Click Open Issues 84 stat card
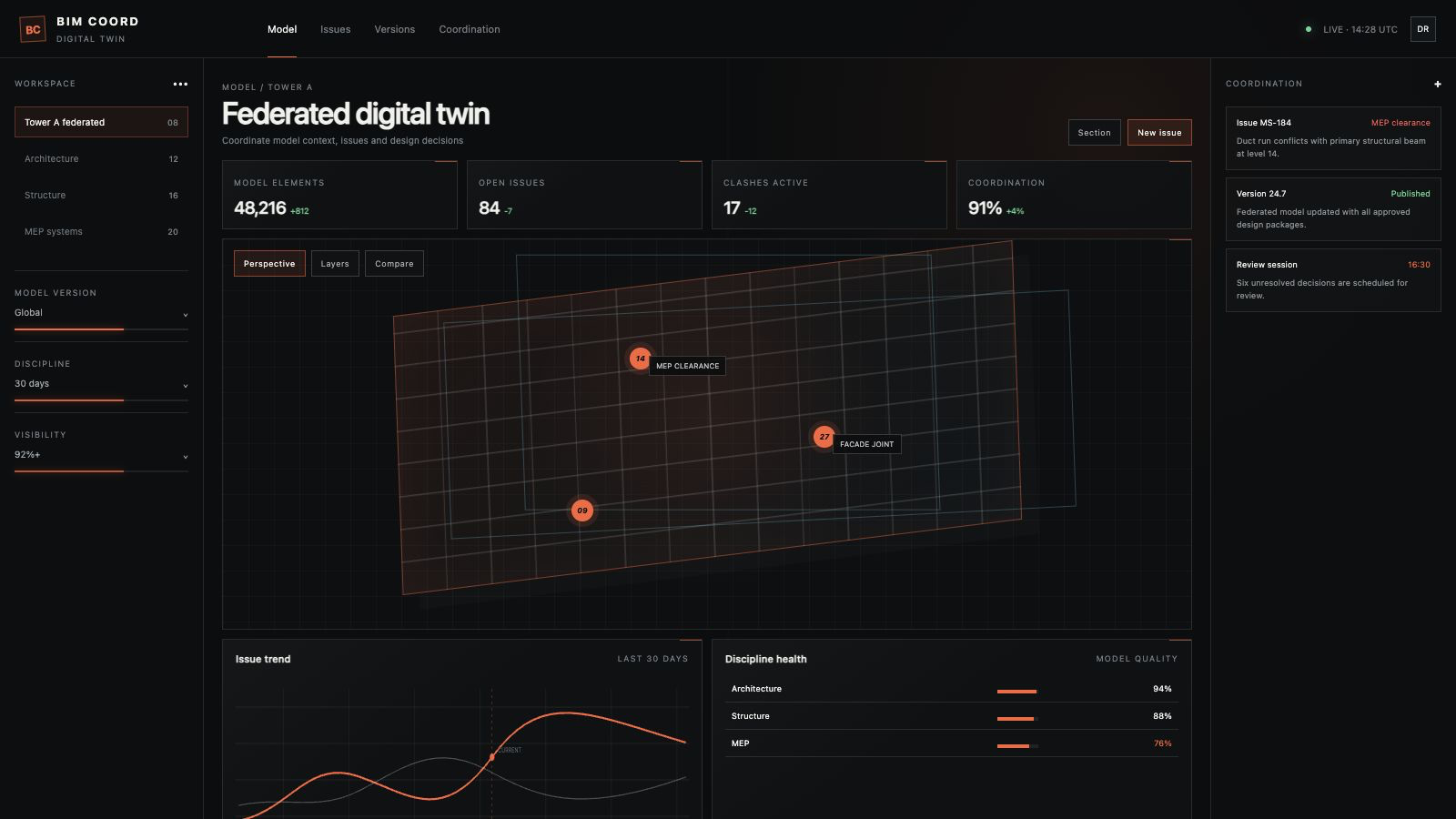Viewport: 1456px width, 819px height. (x=584, y=195)
